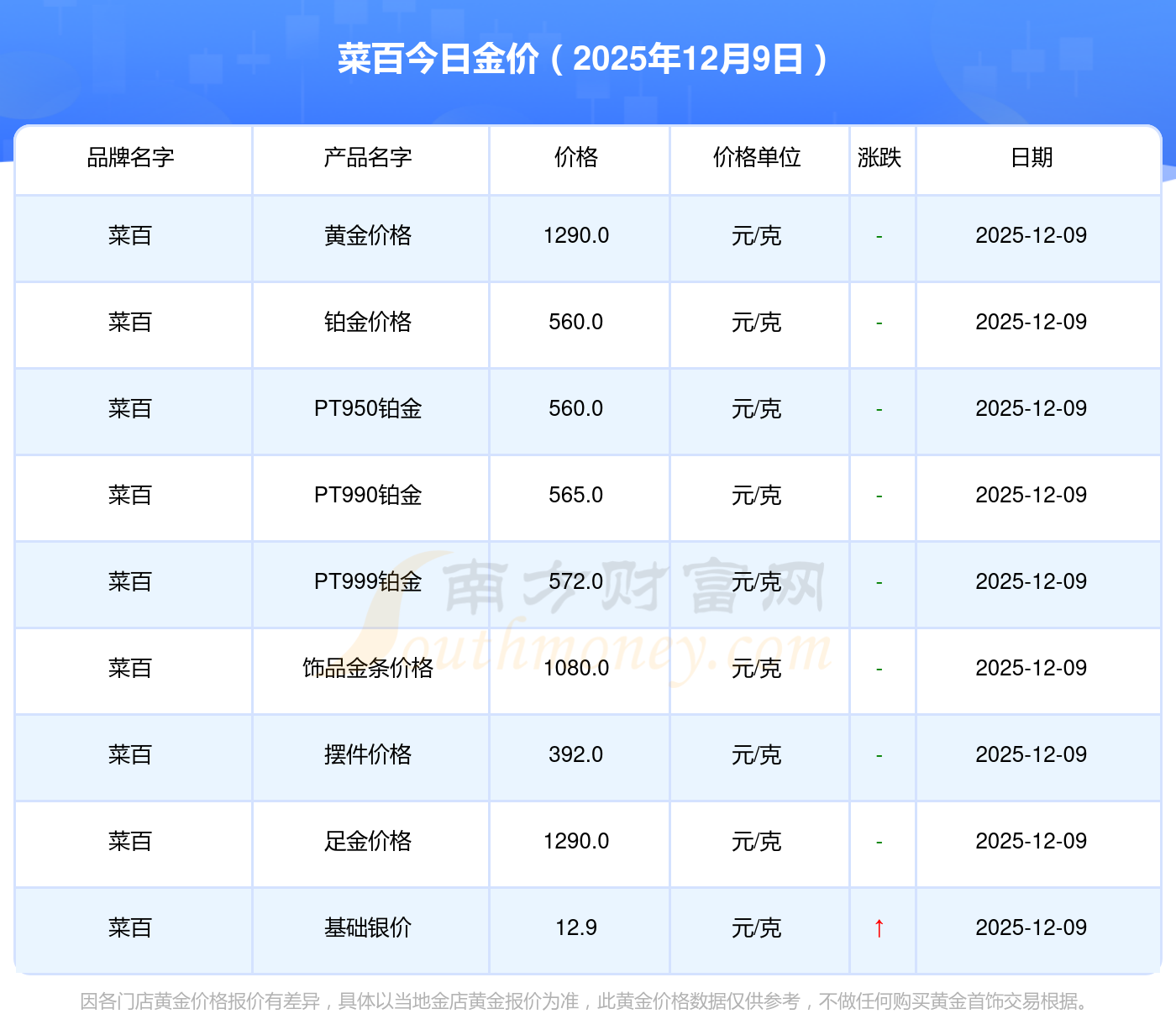Click the 392.0 price for 摆件价格
This screenshot has height=1014, width=1176.
point(576,754)
